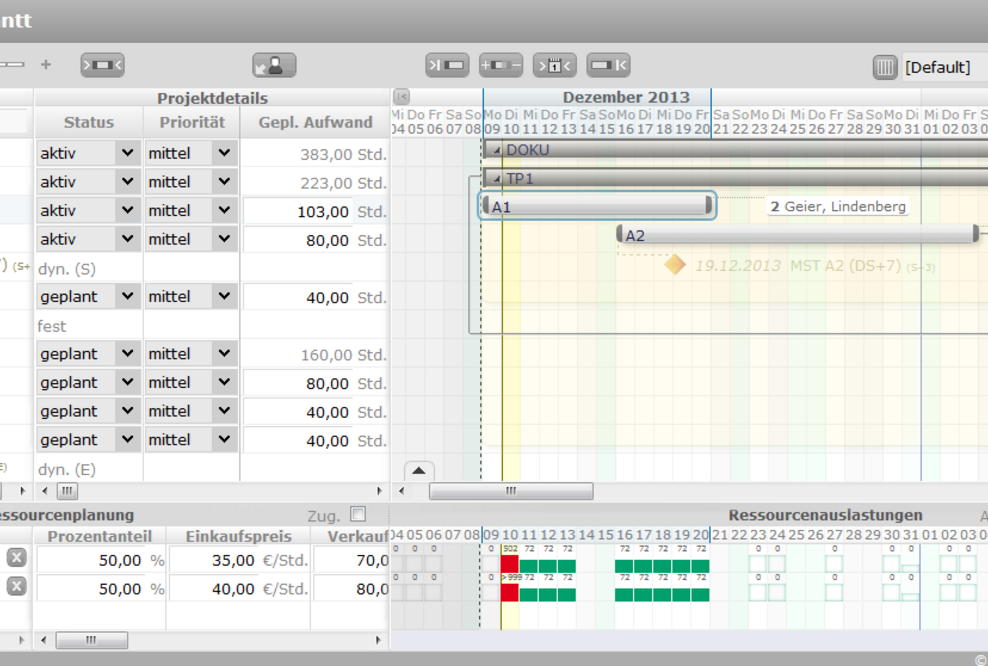This screenshot has height=666, width=988.
Task: Open the Status dropdown in the first row
Action: [126, 153]
